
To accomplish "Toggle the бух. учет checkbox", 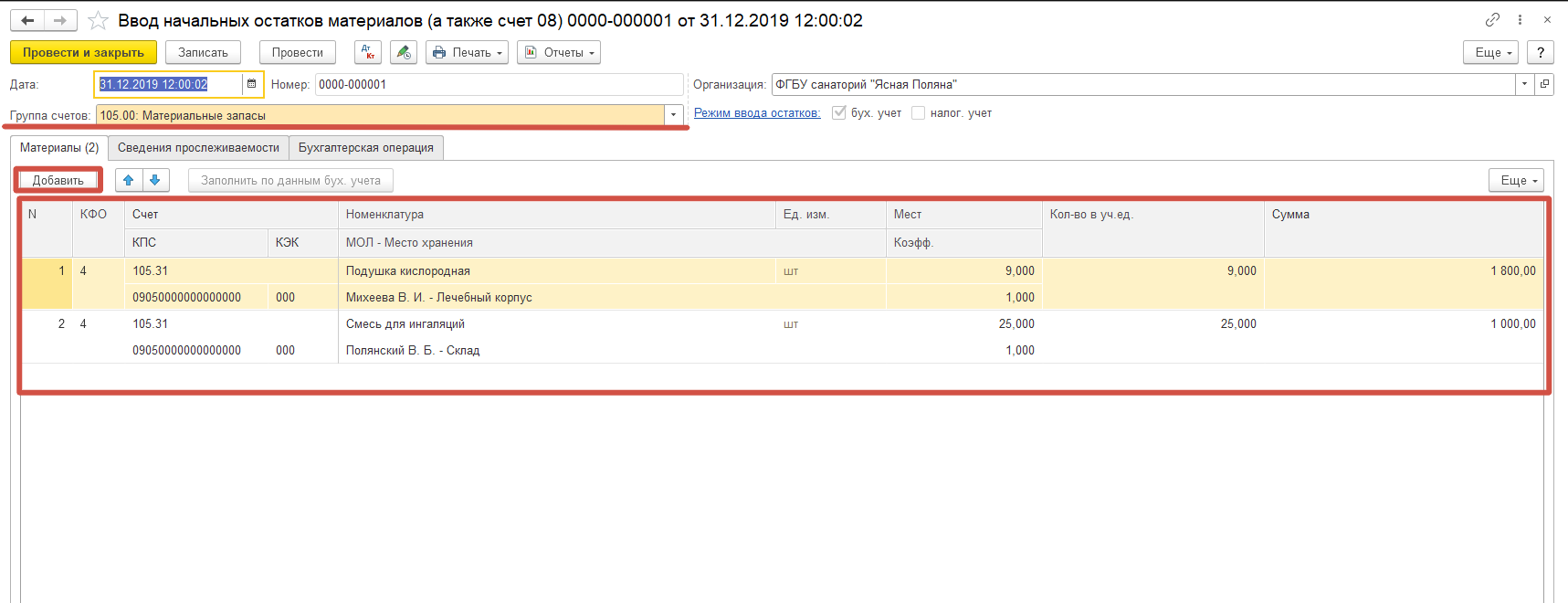I will click(x=838, y=113).
